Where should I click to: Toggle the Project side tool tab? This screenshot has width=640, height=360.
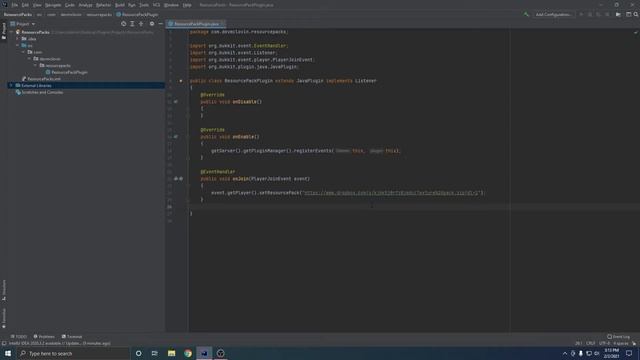(x=4, y=31)
